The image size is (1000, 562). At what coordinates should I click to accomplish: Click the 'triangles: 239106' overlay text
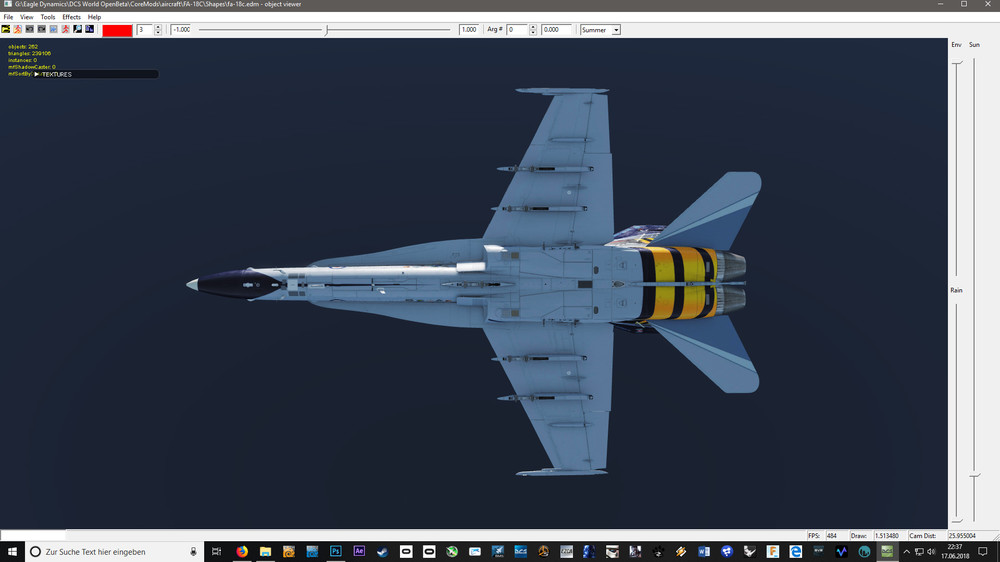(x=29, y=54)
